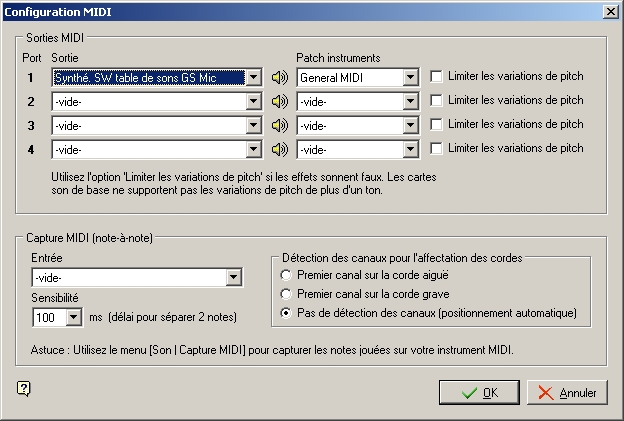Open port 3 Sortie dropdown
Viewport: 624px width, 421px height.
point(254,125)
